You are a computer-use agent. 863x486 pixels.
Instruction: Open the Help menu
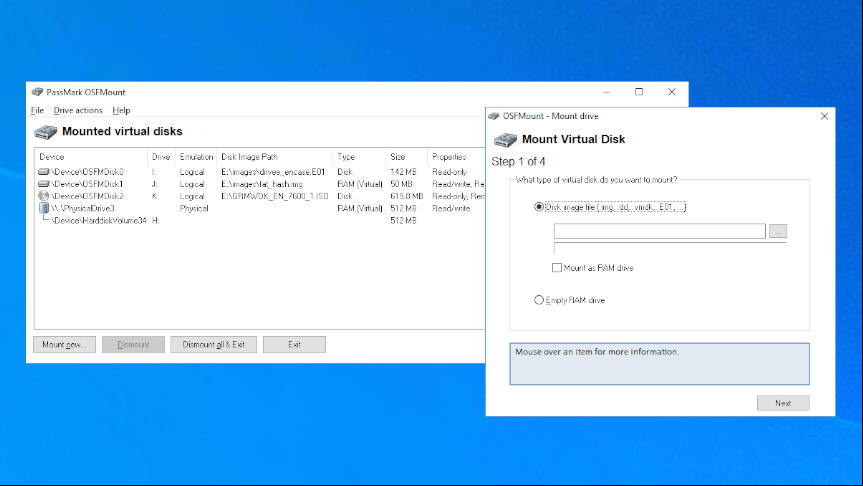pos(121,110)
